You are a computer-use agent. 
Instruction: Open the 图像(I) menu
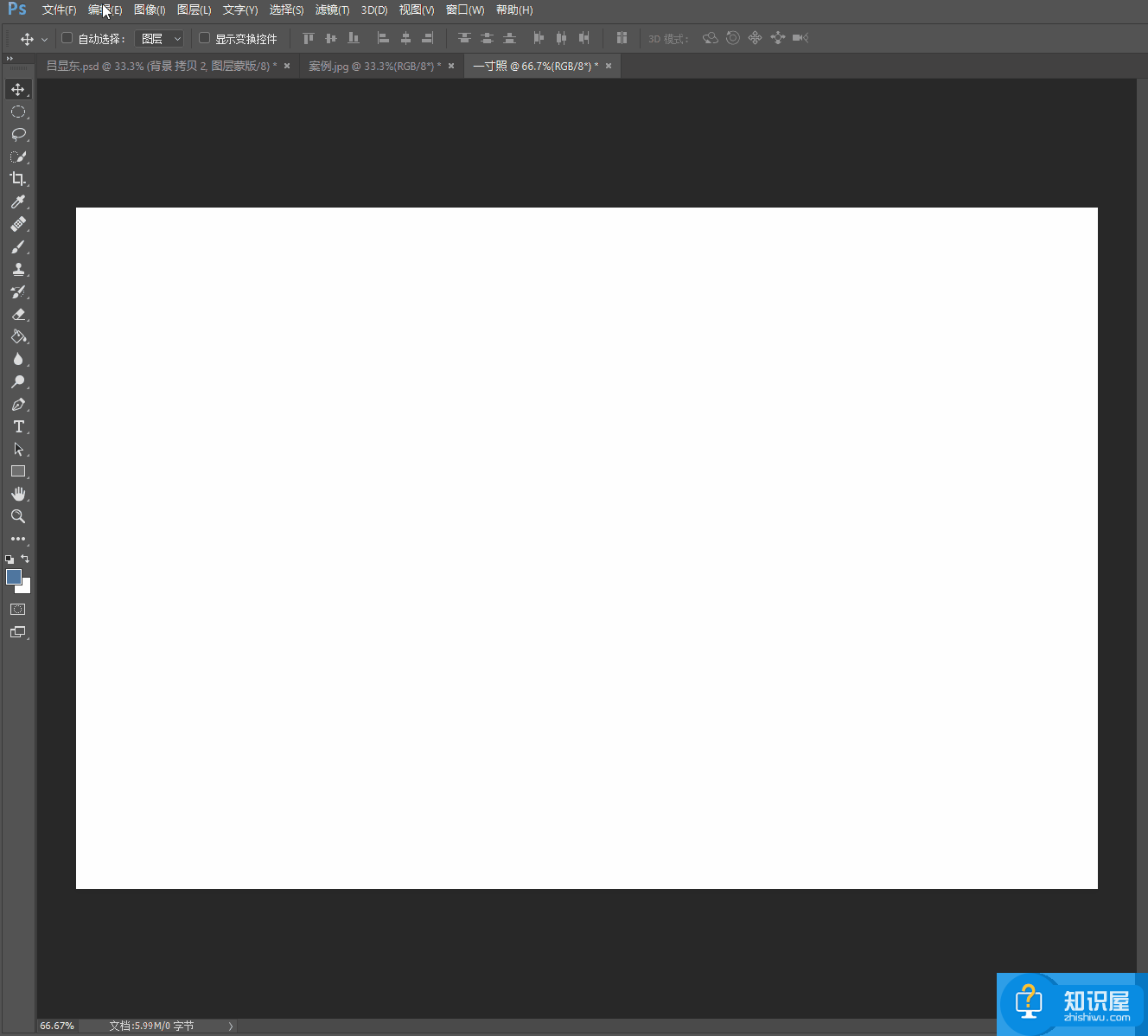[x=150, y=10]
